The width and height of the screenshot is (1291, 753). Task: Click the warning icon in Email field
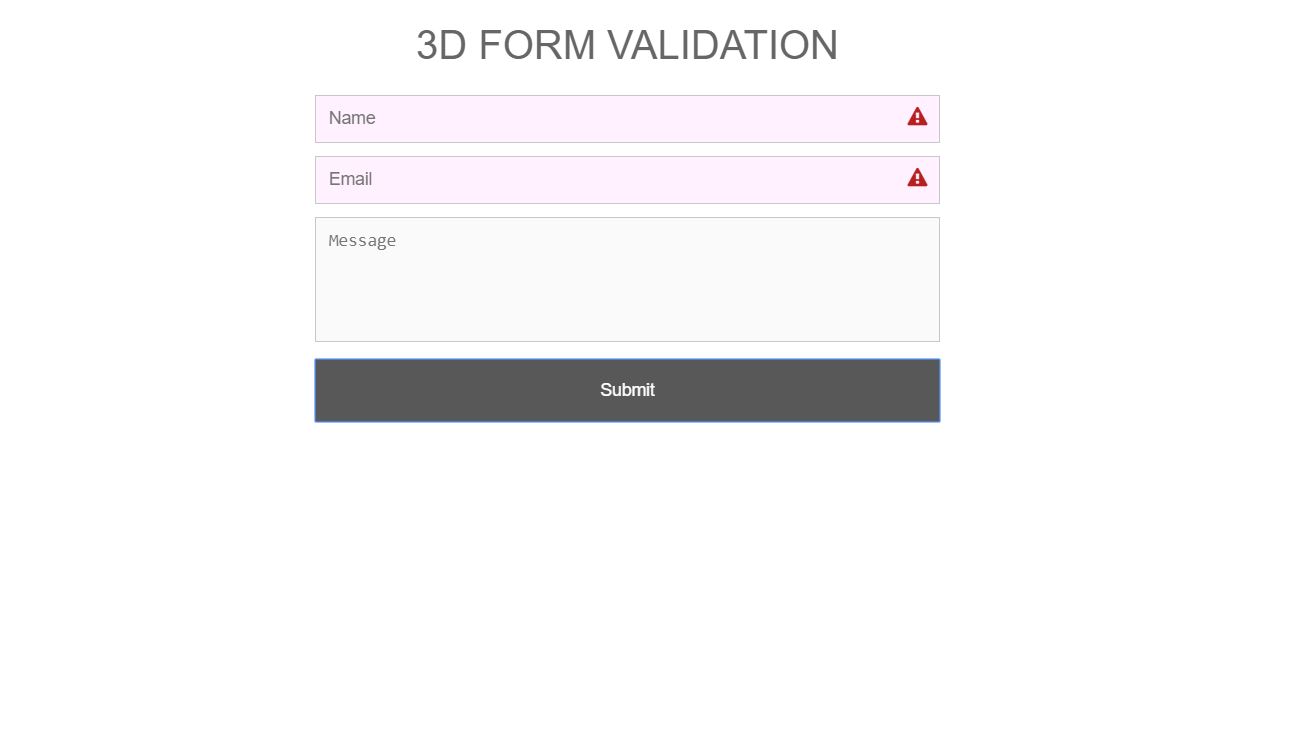[x=917, y=178]
